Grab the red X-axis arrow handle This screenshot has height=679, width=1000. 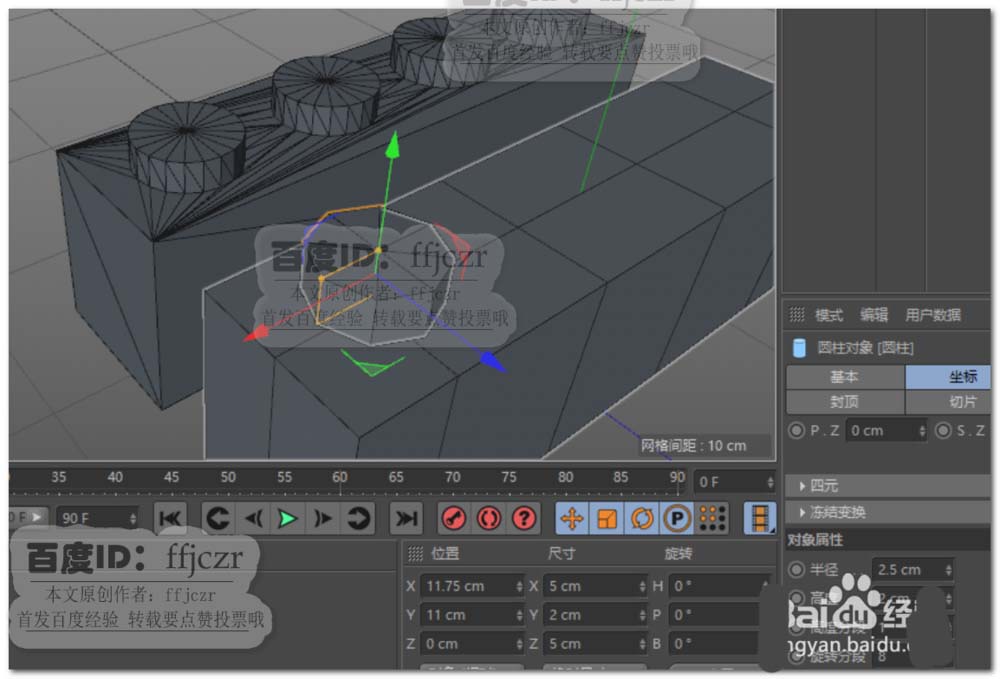click(256, 333)
